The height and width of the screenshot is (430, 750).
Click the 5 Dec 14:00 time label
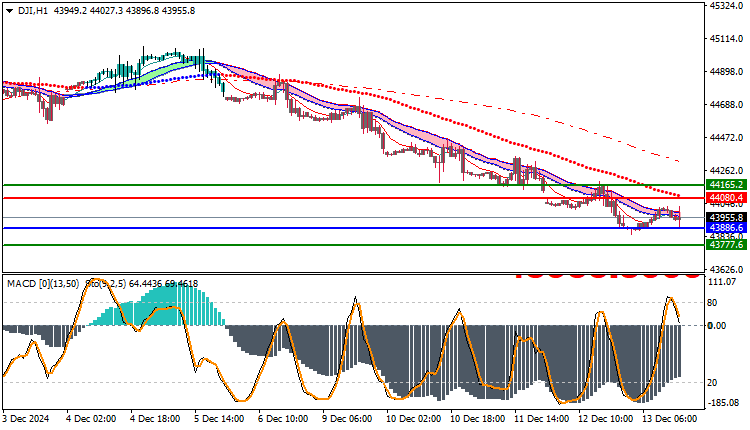coord(219,419)
